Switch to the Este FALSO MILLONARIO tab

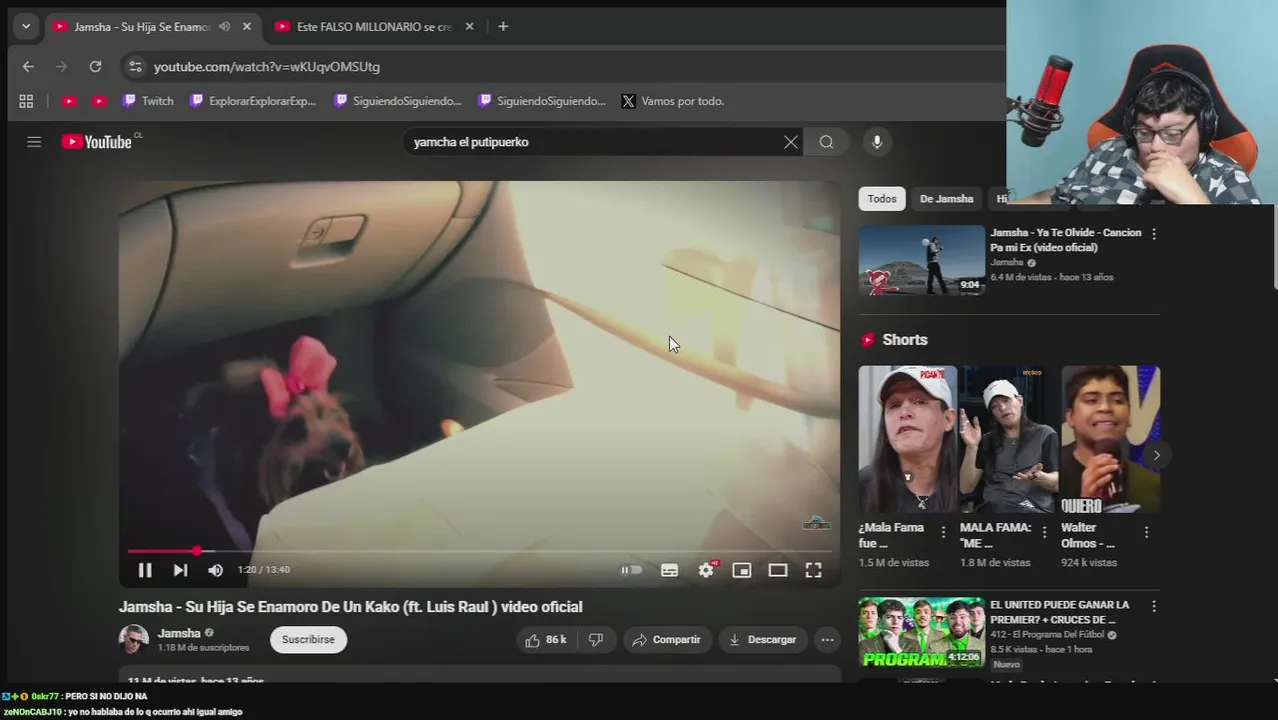tap(375, 27)
